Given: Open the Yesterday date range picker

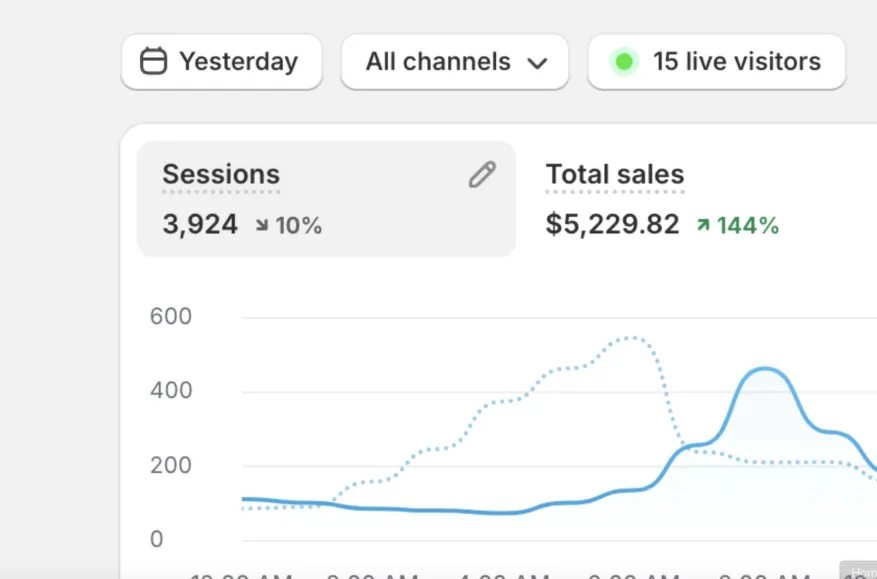Looking at the screenshot, I should pyautogui.click(x=222, y=62).
